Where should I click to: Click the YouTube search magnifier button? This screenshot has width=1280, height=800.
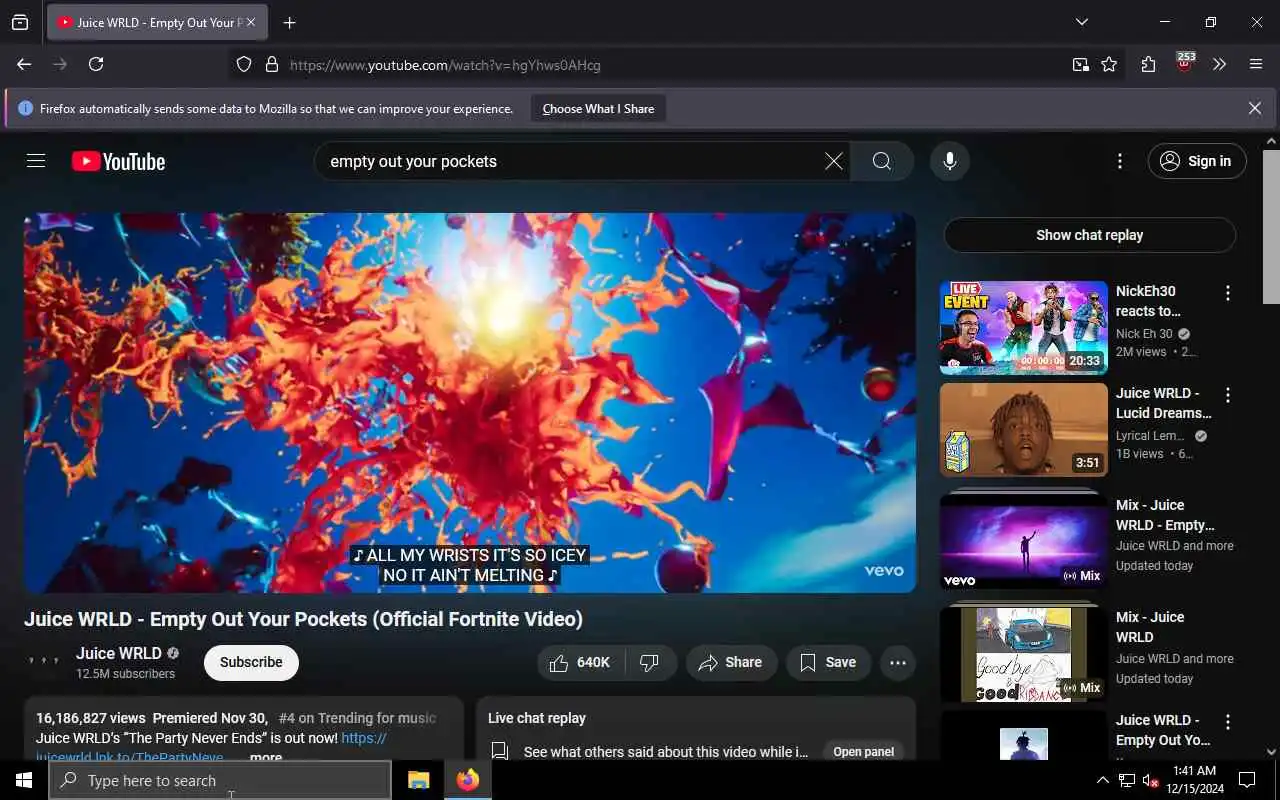[881, 161]
